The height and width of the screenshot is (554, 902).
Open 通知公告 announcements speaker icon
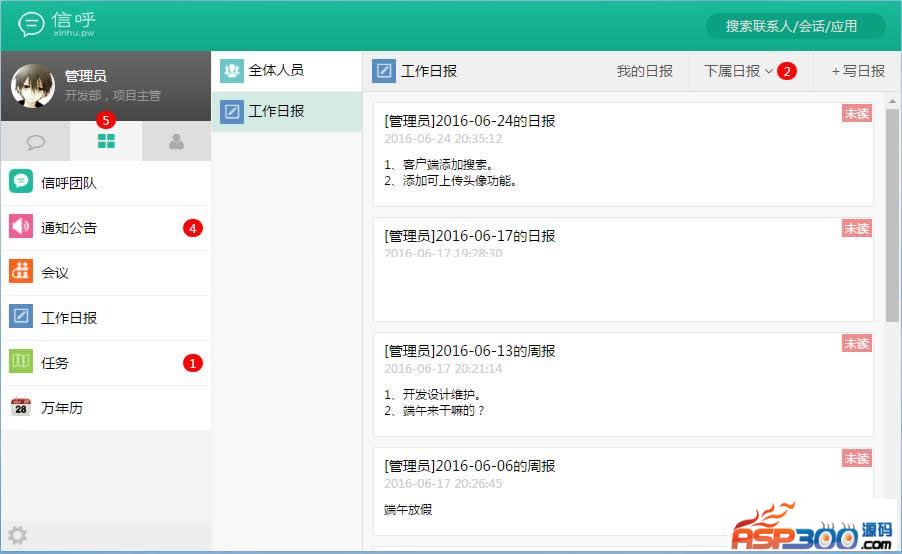pos(21,227)
